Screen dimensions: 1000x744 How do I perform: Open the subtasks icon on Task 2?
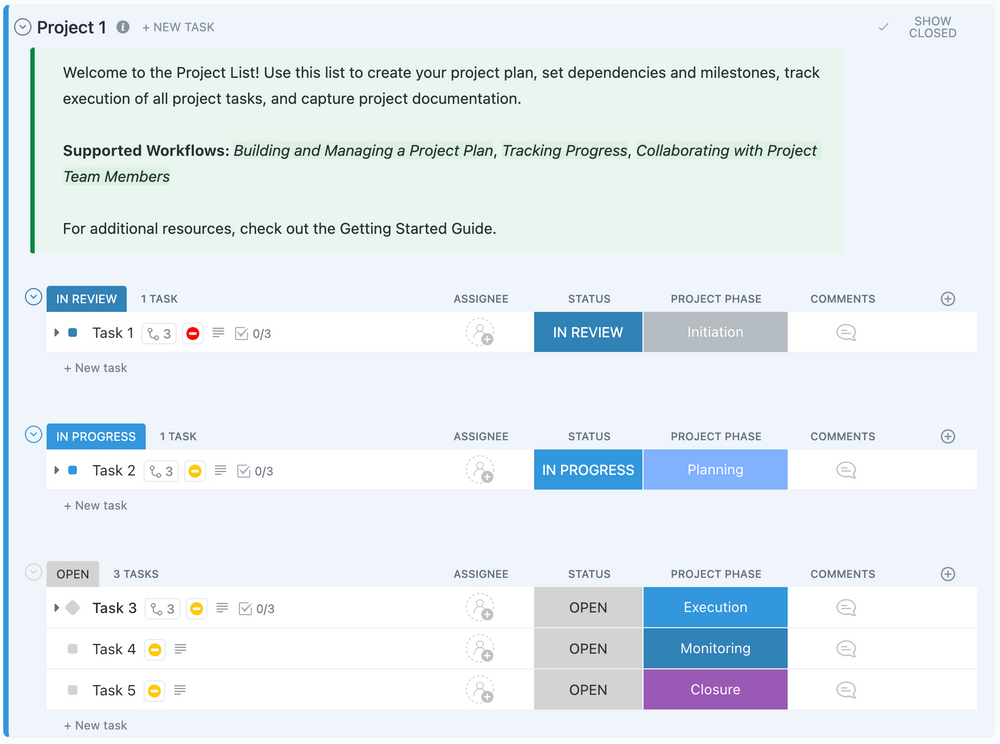[x=161, y=470]
